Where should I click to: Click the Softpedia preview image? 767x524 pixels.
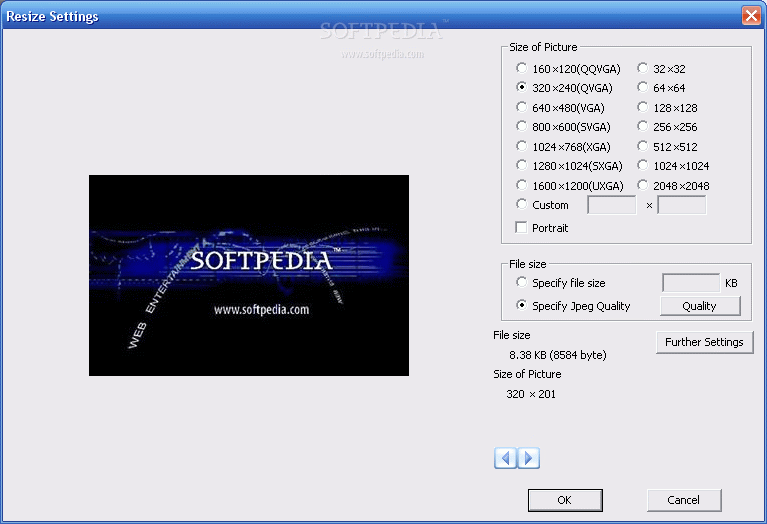coord(249,275)
